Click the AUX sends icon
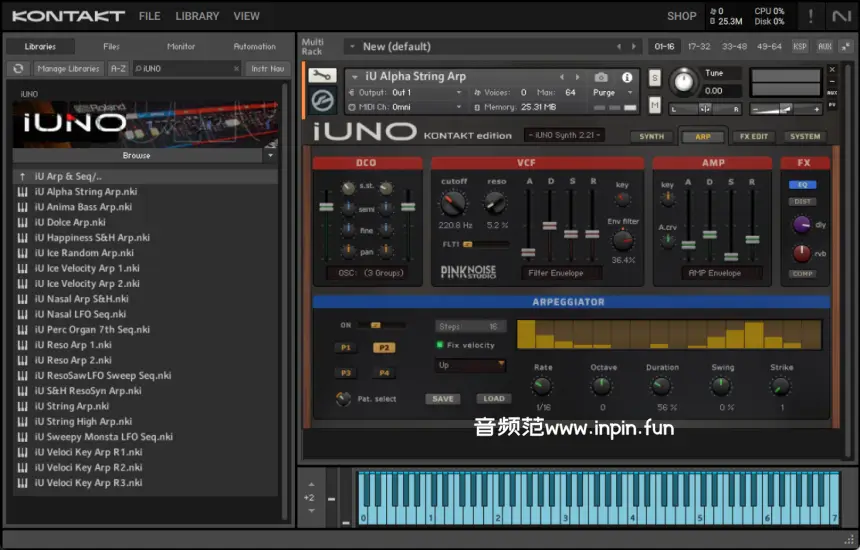This screenshot has width=860, height=550. 824,46
